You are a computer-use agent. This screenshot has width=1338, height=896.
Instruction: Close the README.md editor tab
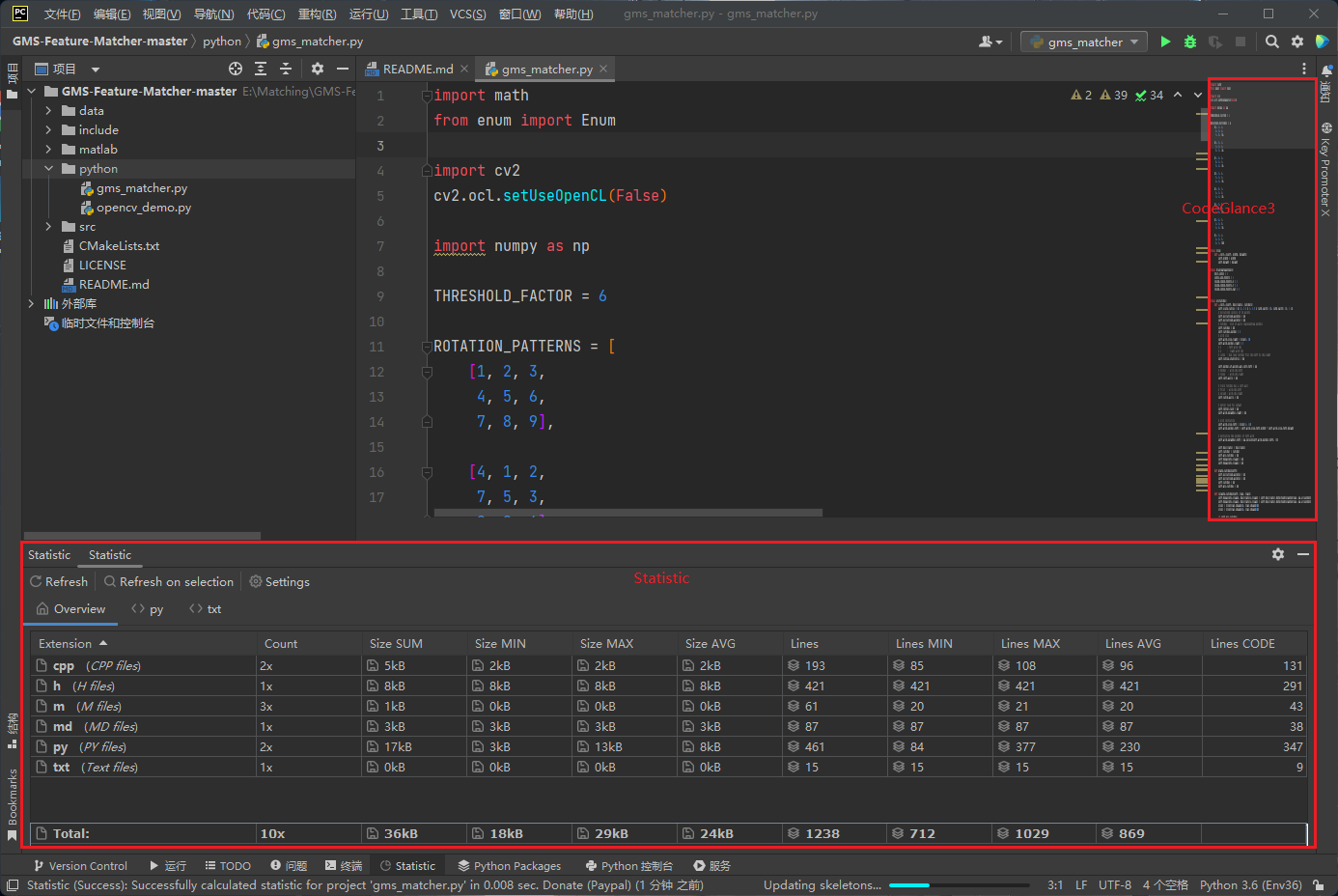[464, 69]
